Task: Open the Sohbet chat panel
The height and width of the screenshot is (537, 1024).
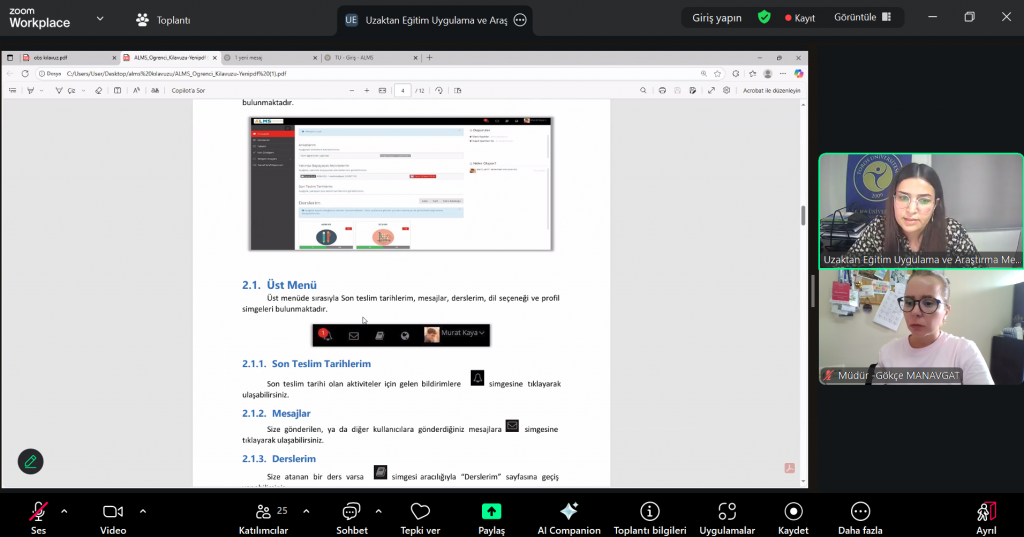Action: point(352,516)
